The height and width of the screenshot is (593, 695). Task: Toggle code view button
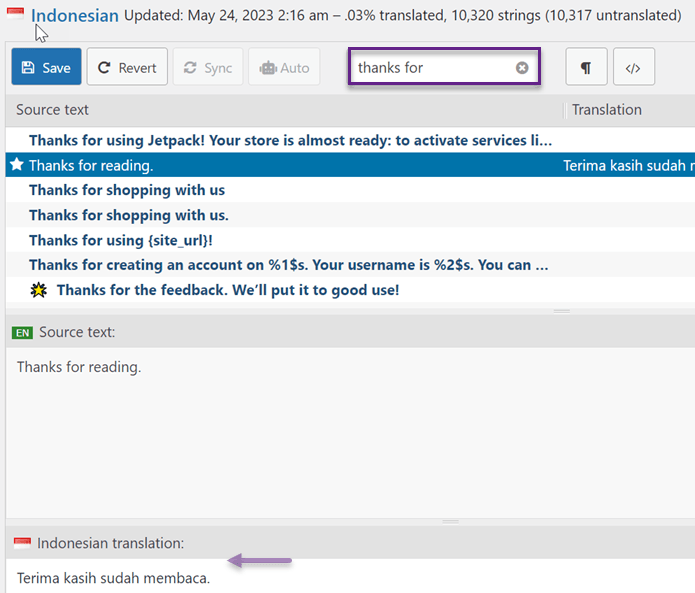coord(633,67)
